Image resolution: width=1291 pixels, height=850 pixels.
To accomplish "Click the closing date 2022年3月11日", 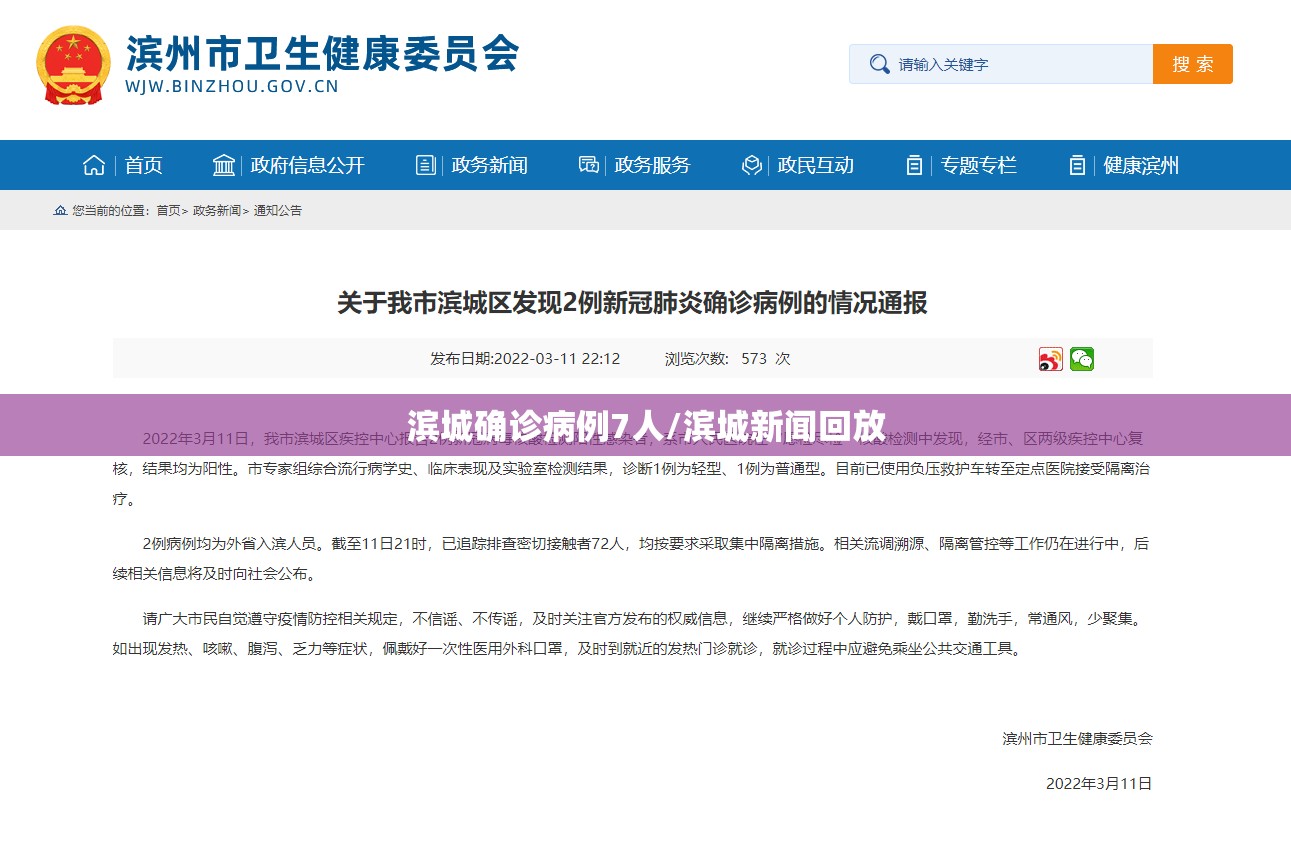I will click(x=1099, y=784).
